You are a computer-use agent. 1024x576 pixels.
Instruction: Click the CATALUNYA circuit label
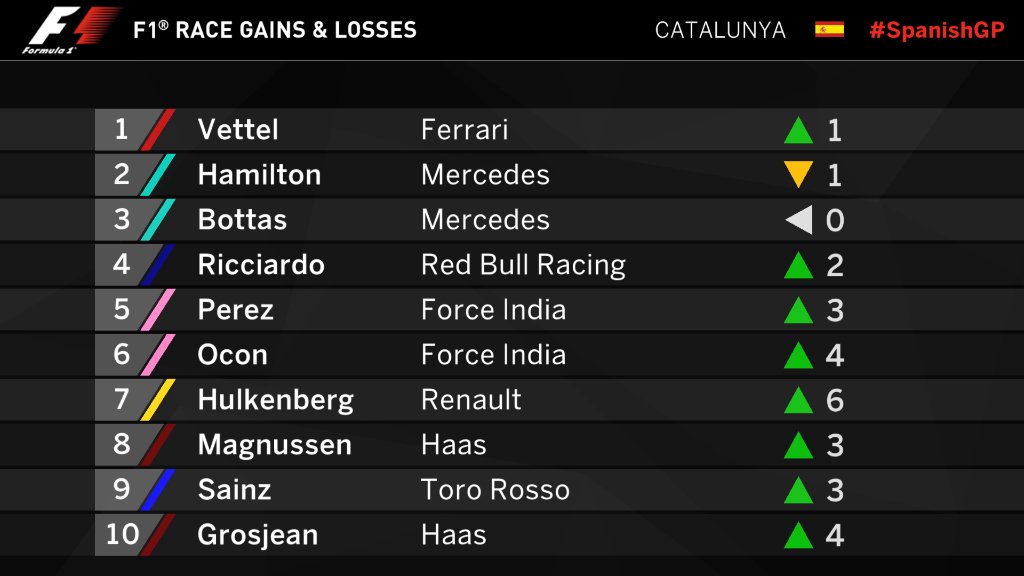720,30
